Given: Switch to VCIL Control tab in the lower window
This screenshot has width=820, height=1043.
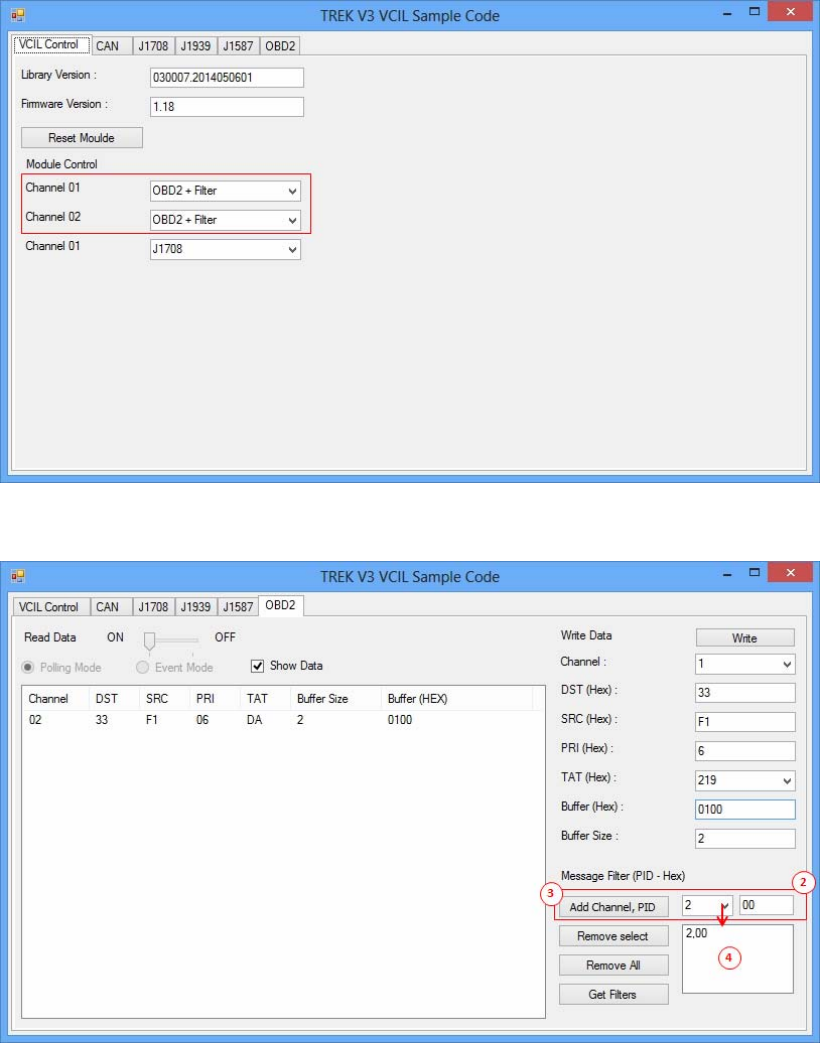Looking at the screenshot, I should [x=49, y=607].
